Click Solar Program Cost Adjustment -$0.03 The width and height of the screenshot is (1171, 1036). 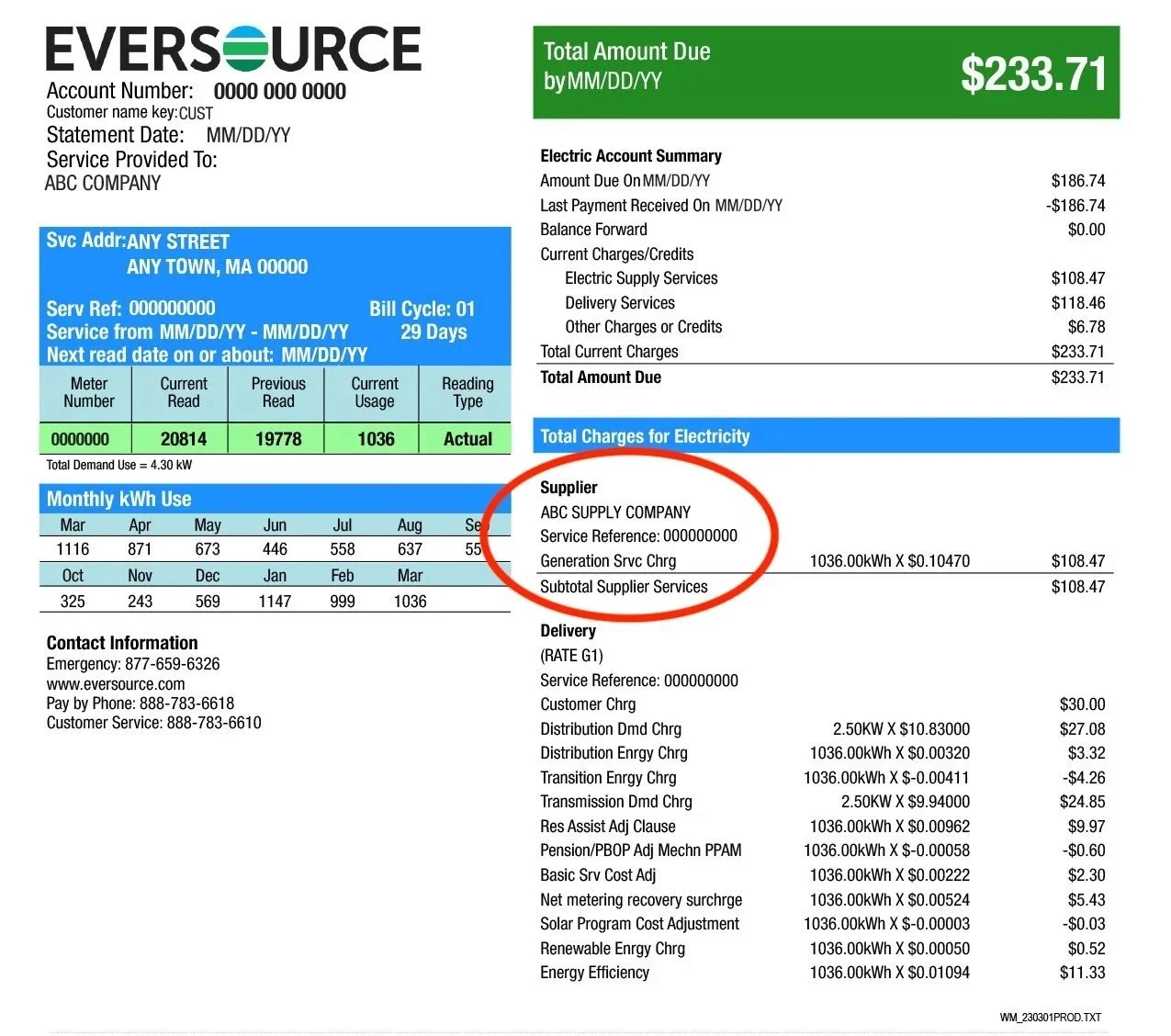1084,924
